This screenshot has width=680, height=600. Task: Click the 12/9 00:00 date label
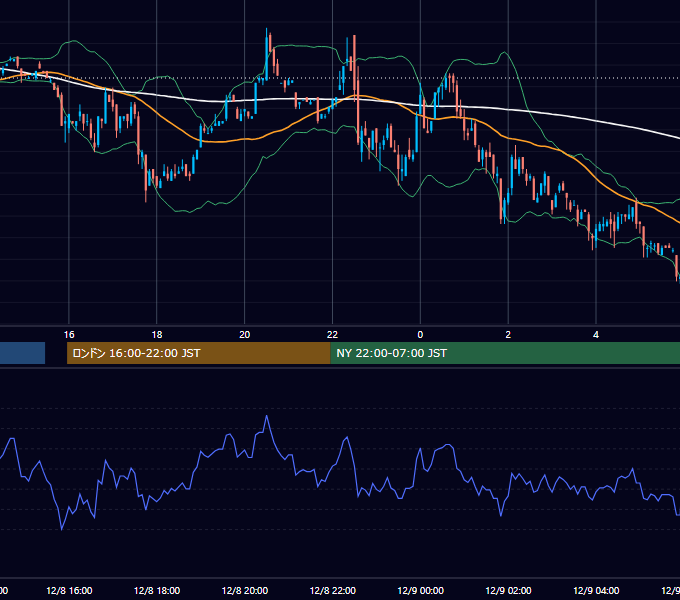tap(421, 590)
